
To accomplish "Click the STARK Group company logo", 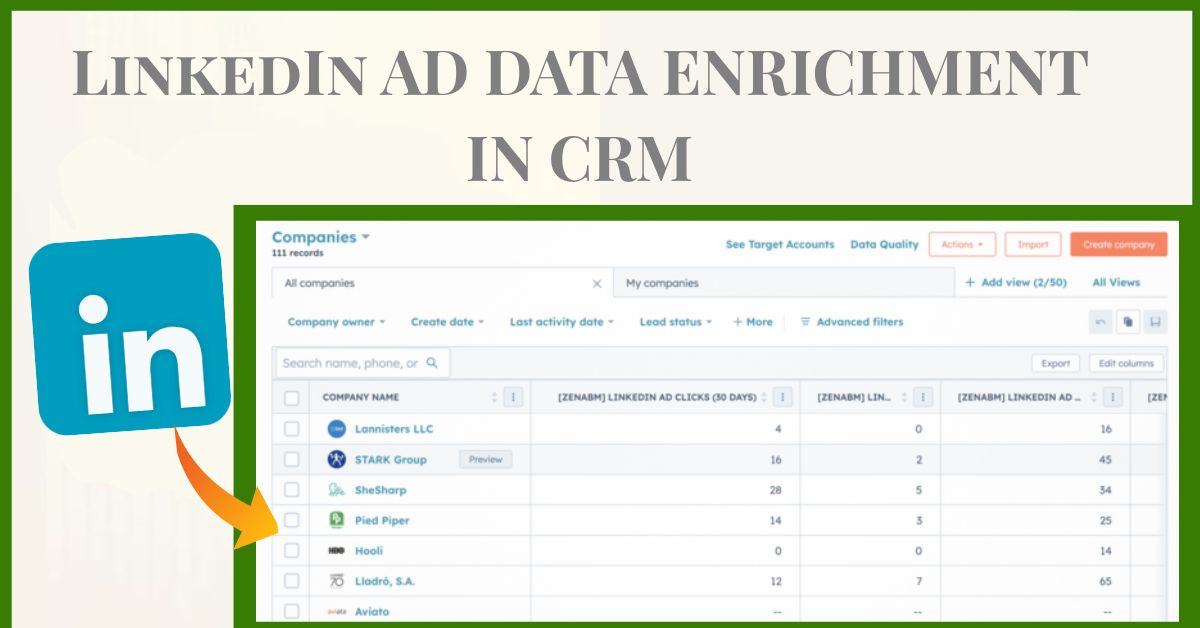I will [x=337, y=460].
